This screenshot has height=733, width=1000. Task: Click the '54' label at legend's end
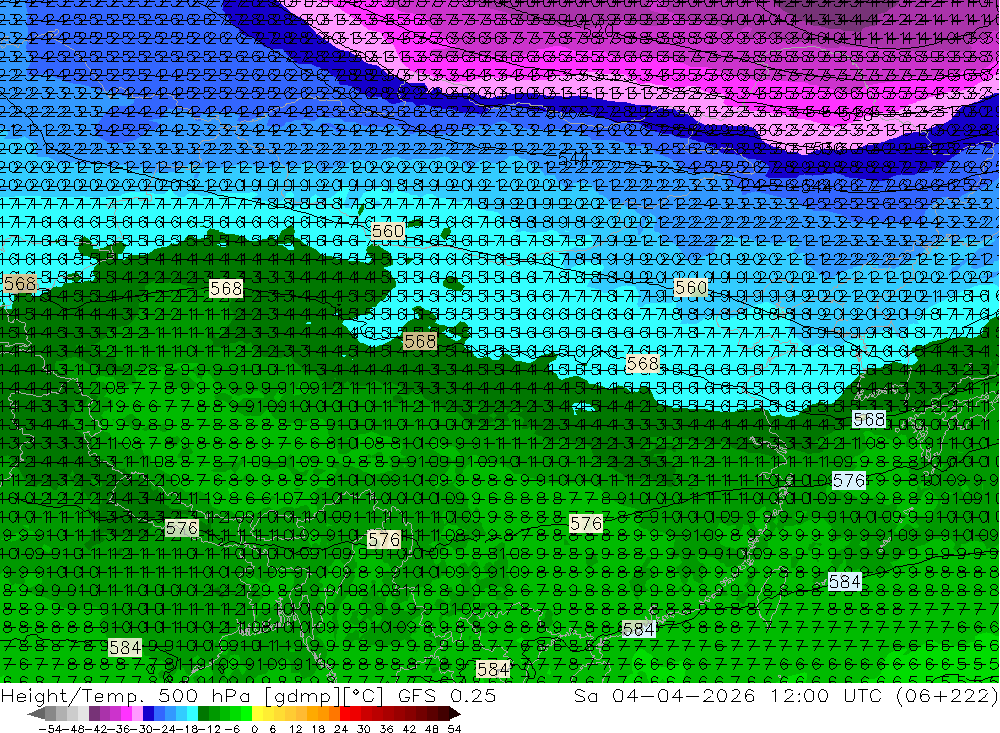coord(454,729)
